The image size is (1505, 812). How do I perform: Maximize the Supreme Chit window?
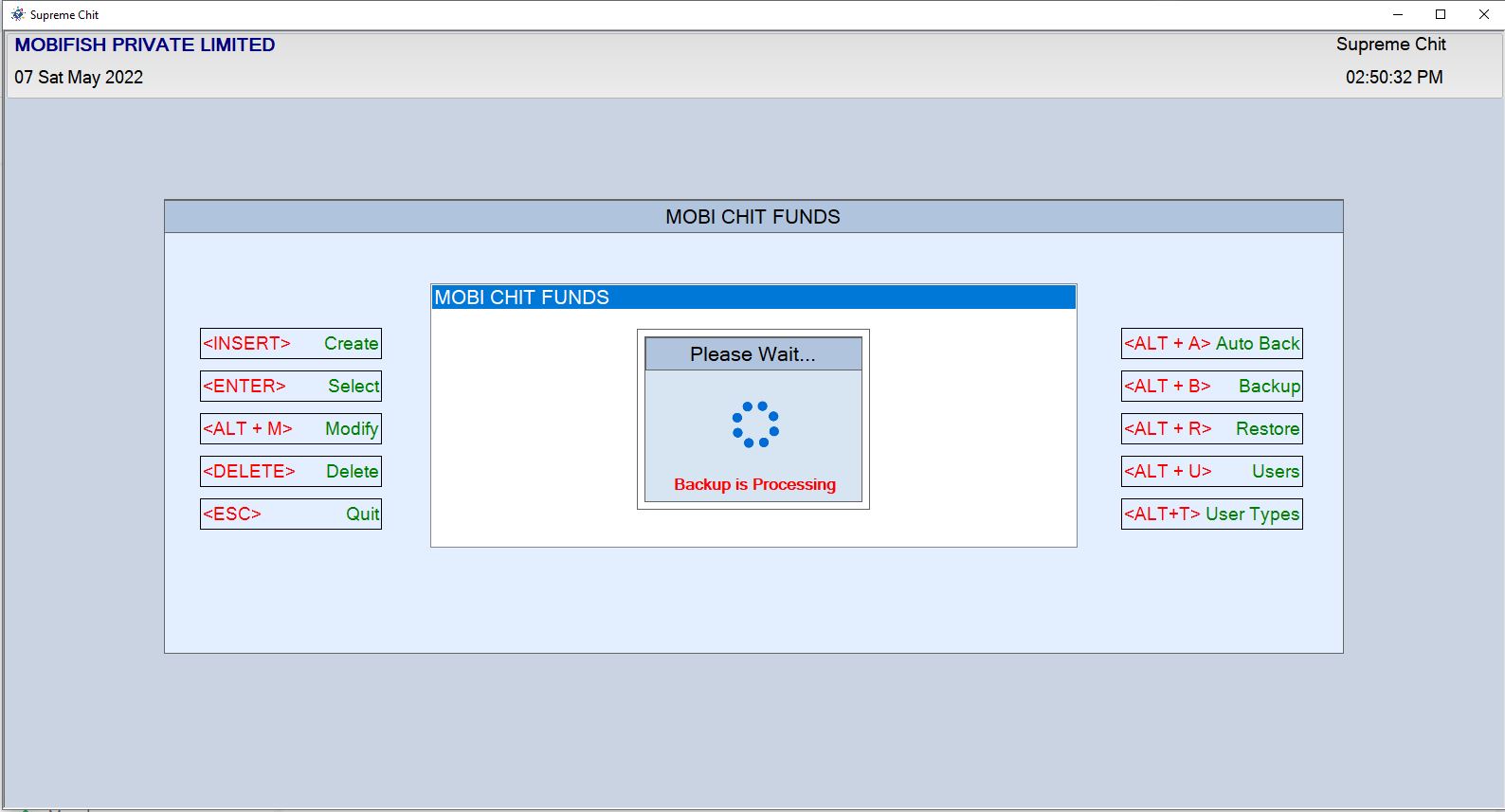1441,14
